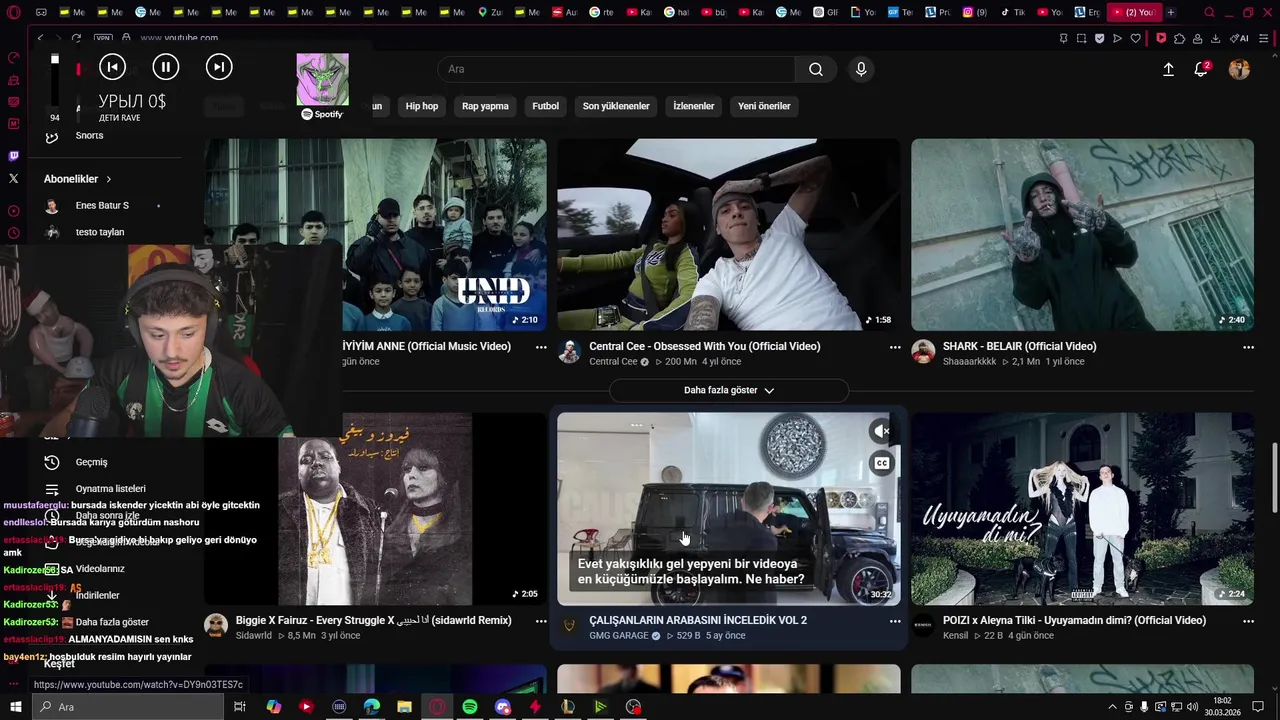1280x720 pixels.
Task: Click the Sidawrld channel name link
Action: [253, 635]
